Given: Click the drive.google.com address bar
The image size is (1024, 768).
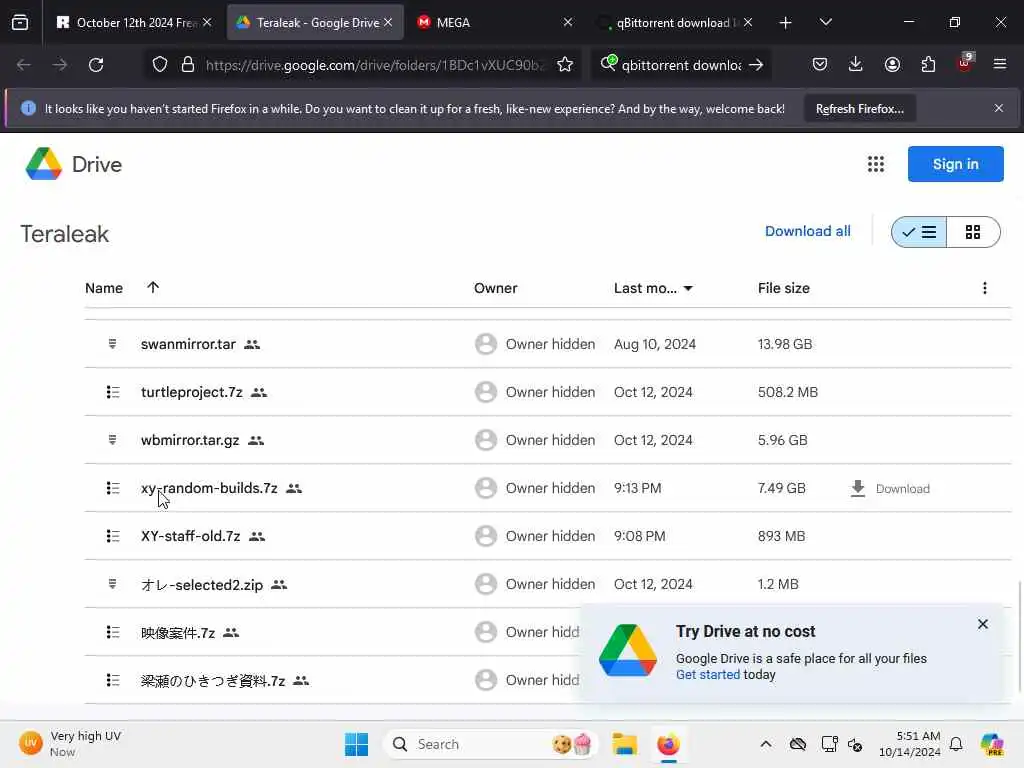Looking at the screenshot, I should (x=374, y=65).
